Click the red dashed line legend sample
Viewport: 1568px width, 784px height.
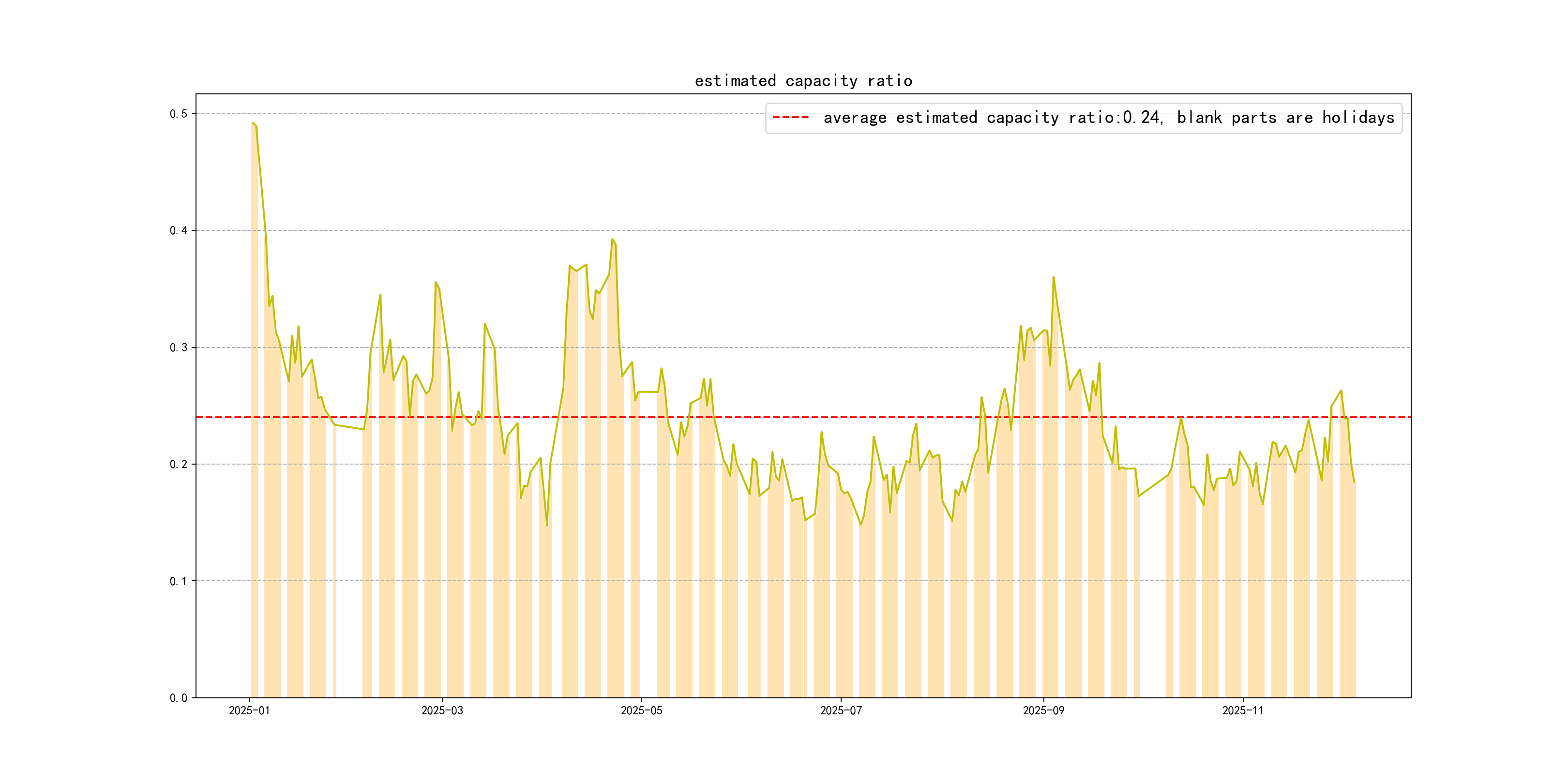790,118
